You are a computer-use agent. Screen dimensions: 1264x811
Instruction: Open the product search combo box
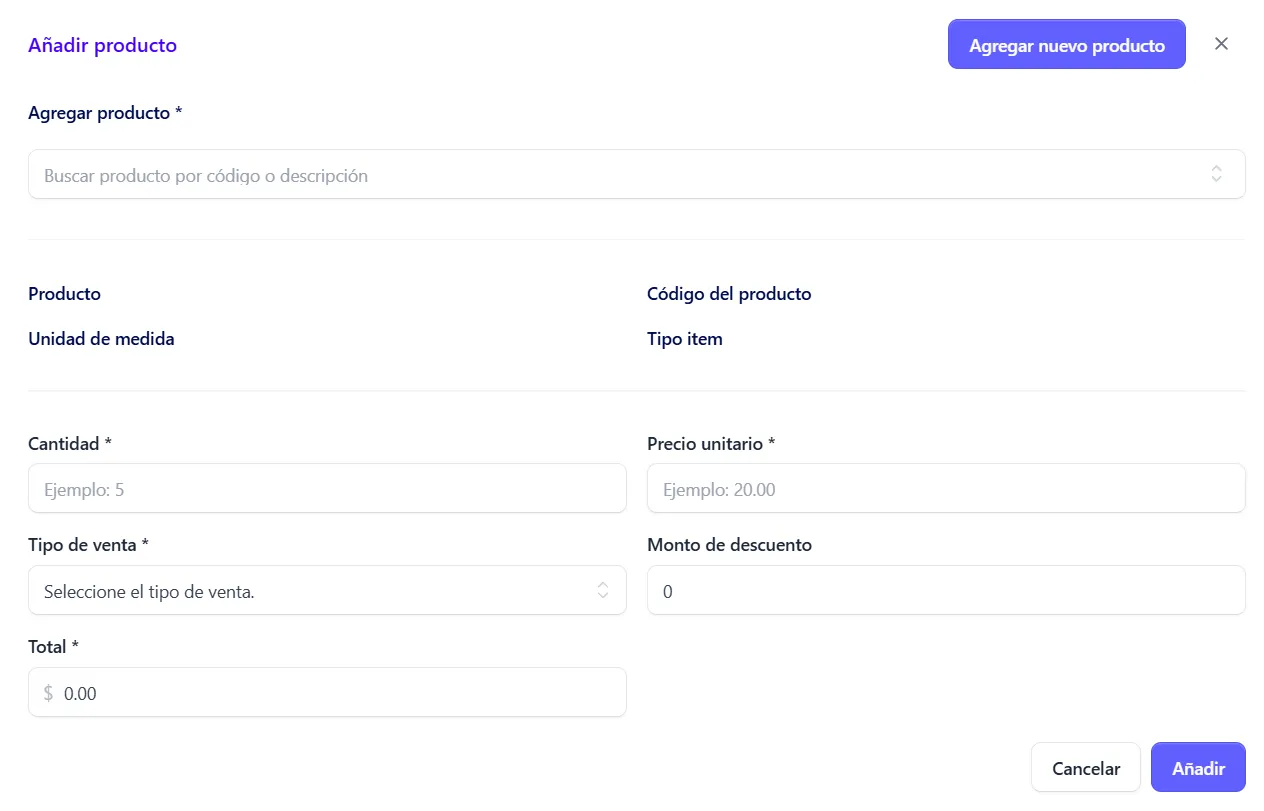coord(637,173)
